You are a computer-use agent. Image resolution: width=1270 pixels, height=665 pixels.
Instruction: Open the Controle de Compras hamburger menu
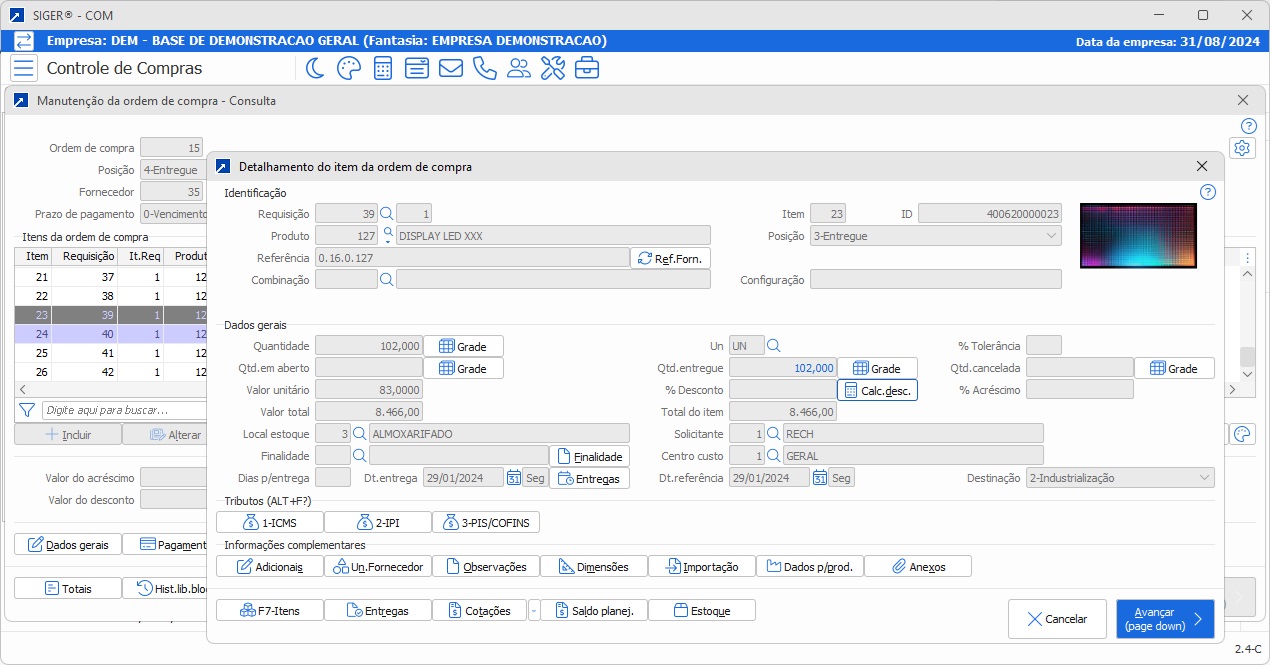24,68
